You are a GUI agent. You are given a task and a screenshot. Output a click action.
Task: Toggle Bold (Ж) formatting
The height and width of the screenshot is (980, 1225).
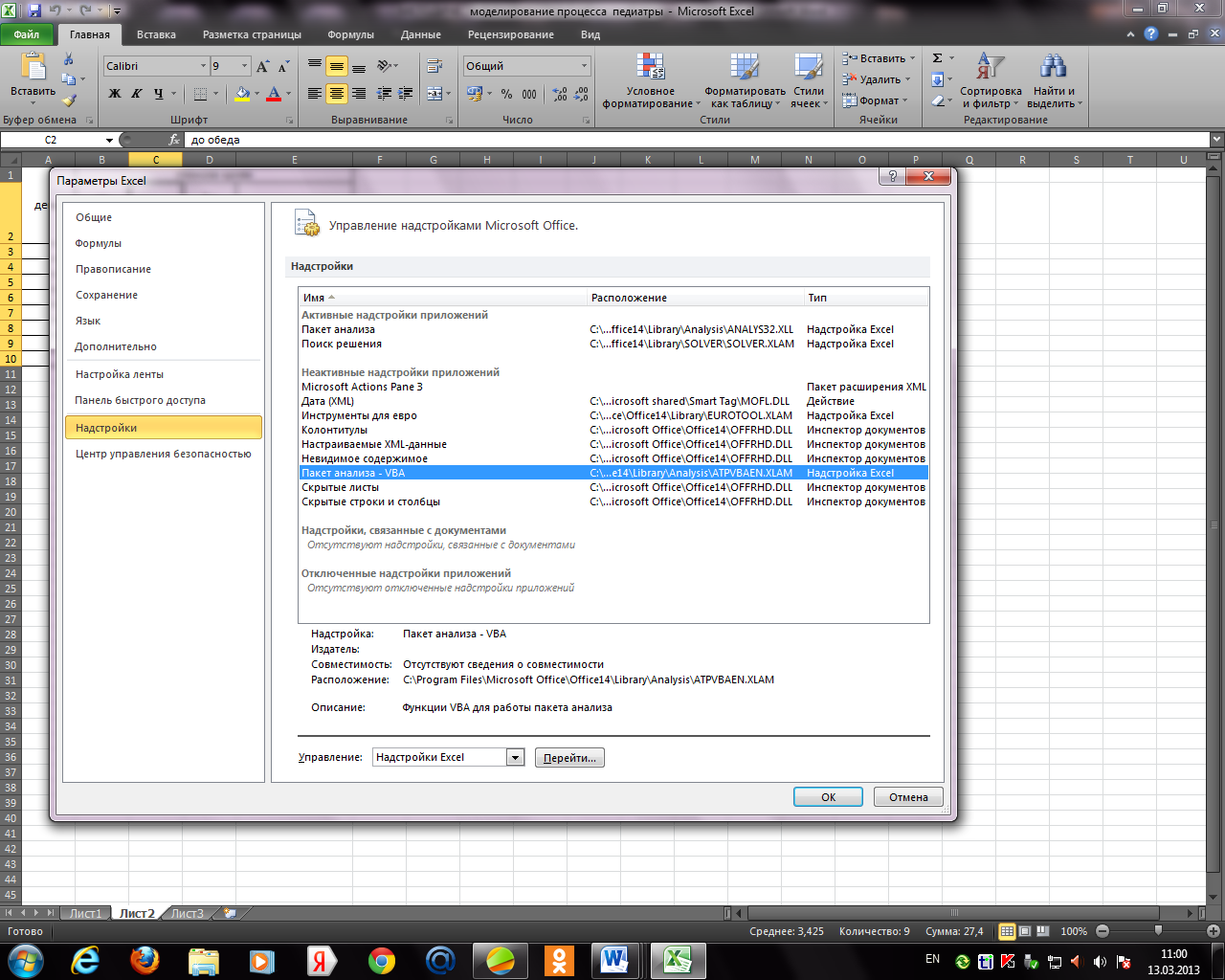[x=115, y=94]
